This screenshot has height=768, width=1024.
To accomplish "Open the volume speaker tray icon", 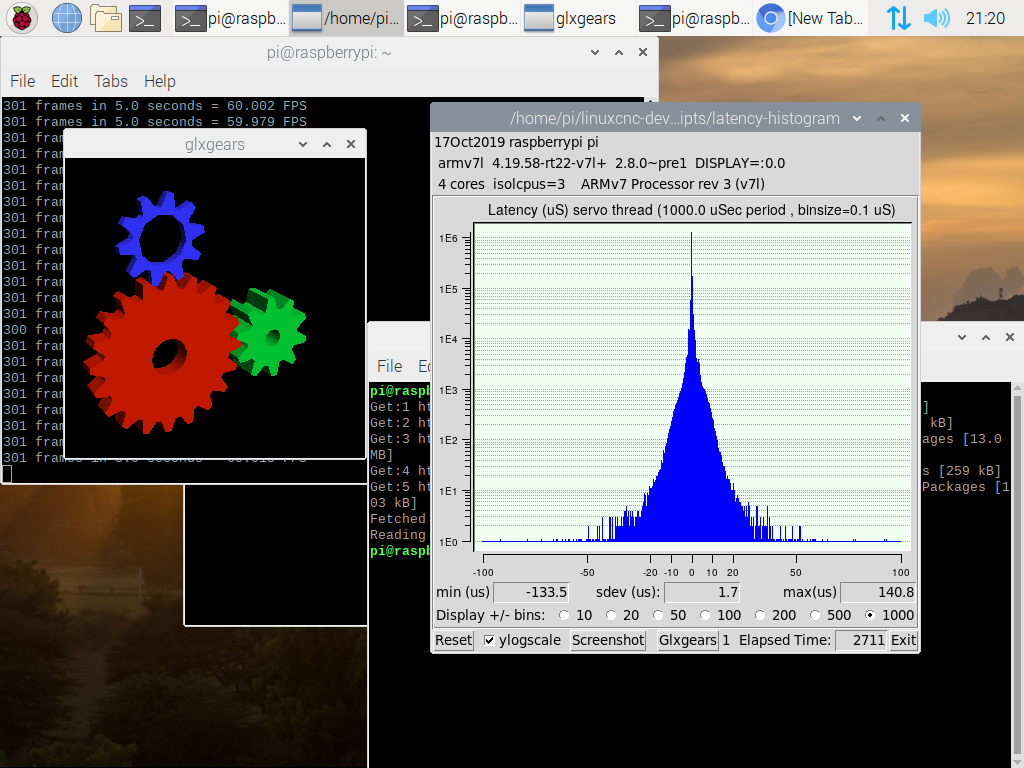I will tap(936, 18).
